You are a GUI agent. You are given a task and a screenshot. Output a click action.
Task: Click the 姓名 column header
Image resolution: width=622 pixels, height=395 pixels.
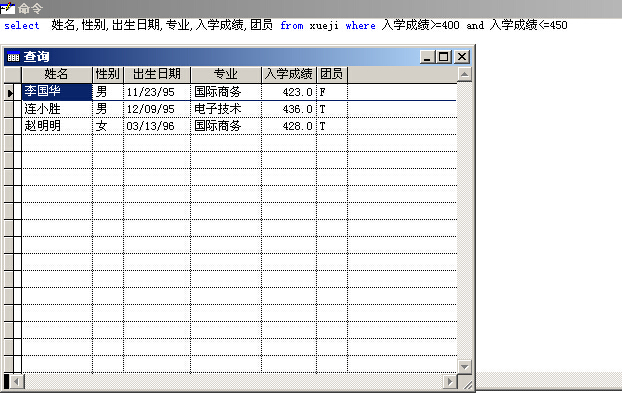(56, 74)
